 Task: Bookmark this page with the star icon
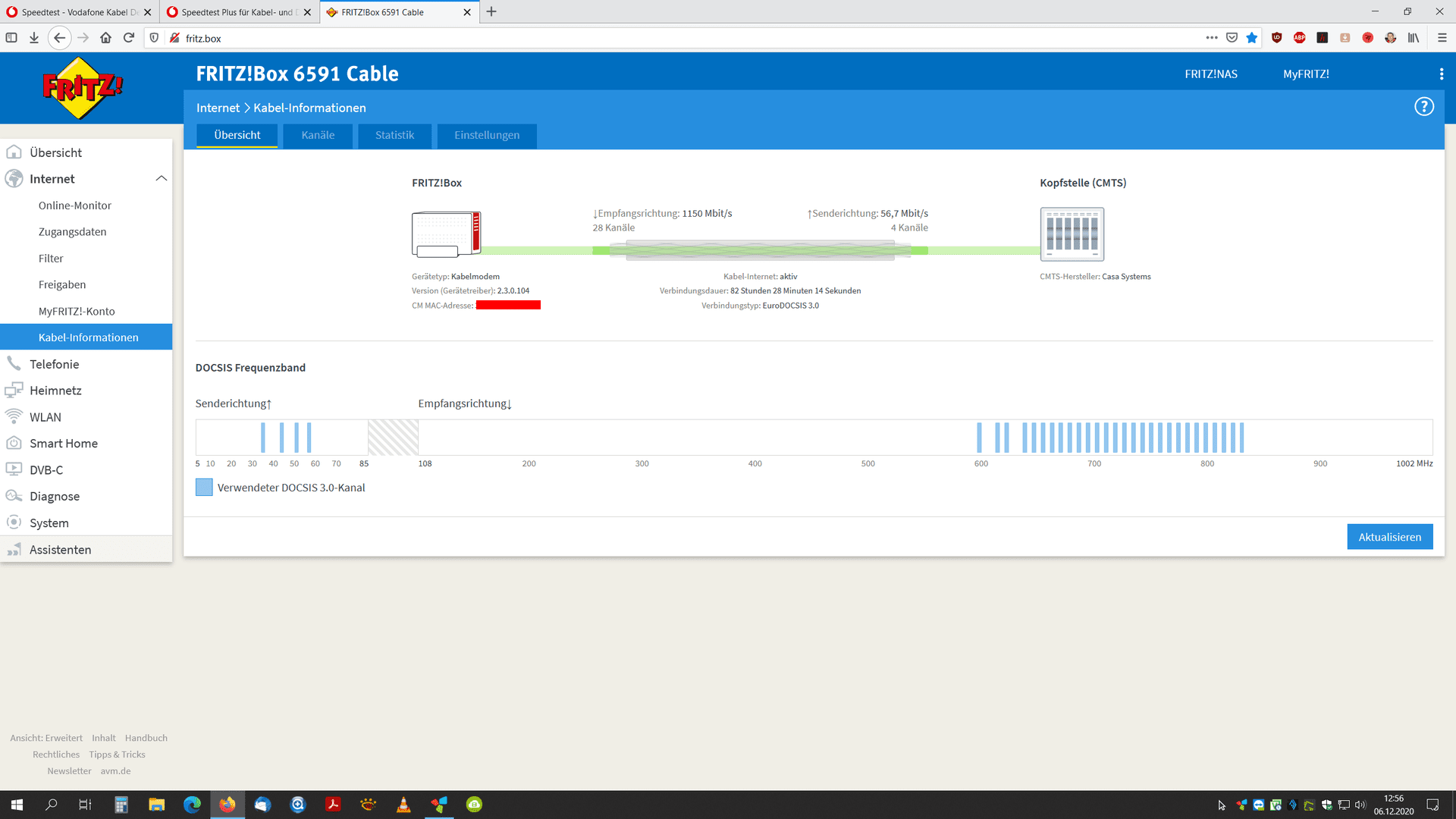[x=1252, y=38]
